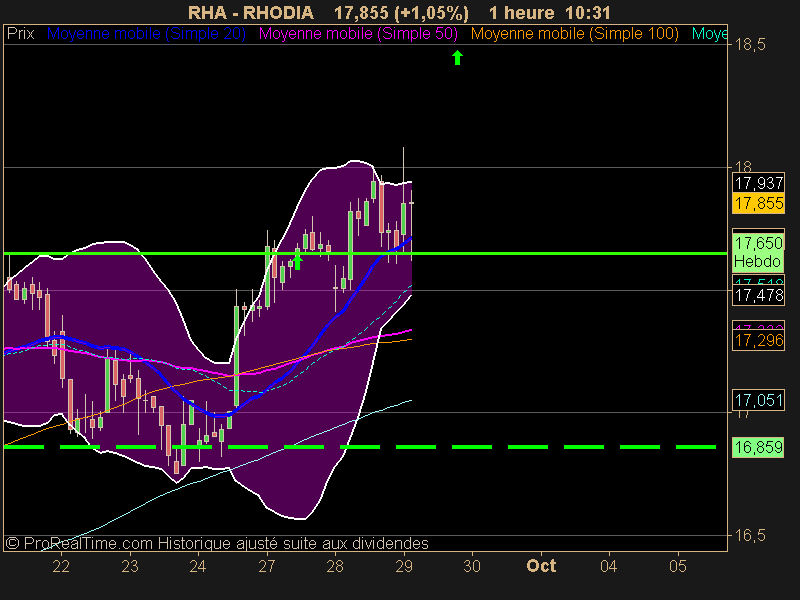Click the green 17,650 Hebdo level tag
The height and width of the screenshot is (600, 800).
[x=758, y=252]
